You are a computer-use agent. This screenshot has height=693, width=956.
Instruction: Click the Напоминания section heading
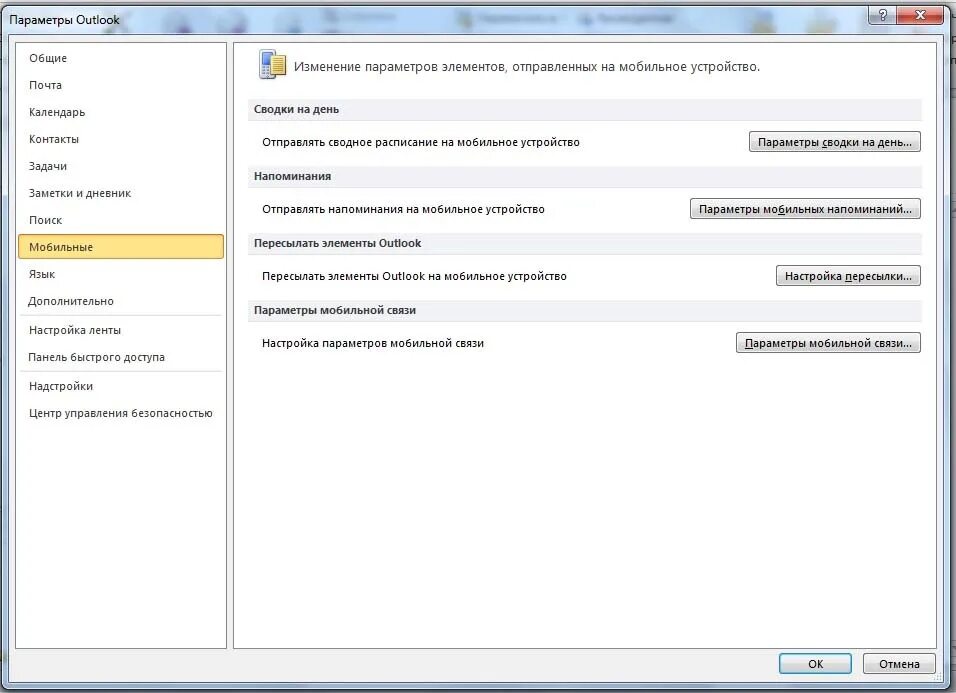tap(293, 176)
